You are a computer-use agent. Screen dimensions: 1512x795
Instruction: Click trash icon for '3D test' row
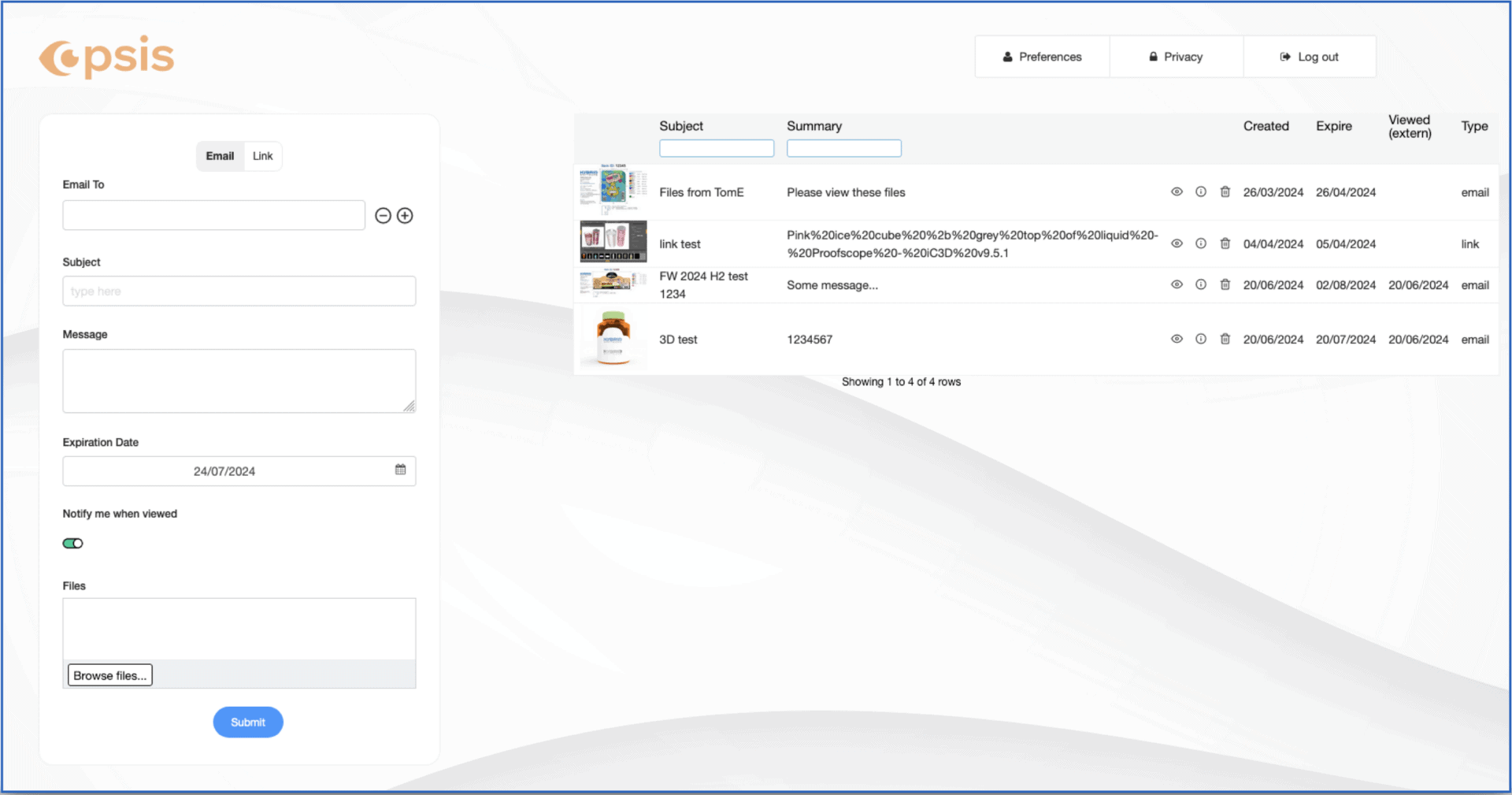[x=1225, y=340]
